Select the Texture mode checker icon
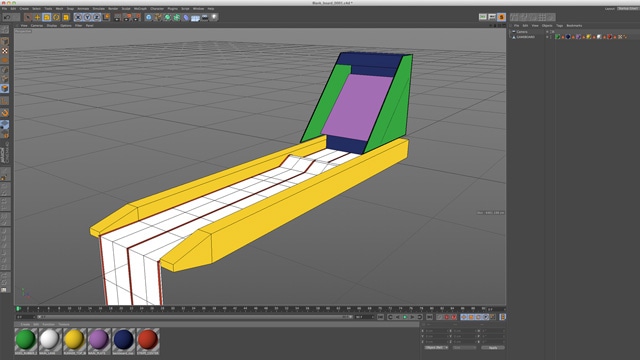640x360 pixels. pyautogui.click(x=5, y=51)
